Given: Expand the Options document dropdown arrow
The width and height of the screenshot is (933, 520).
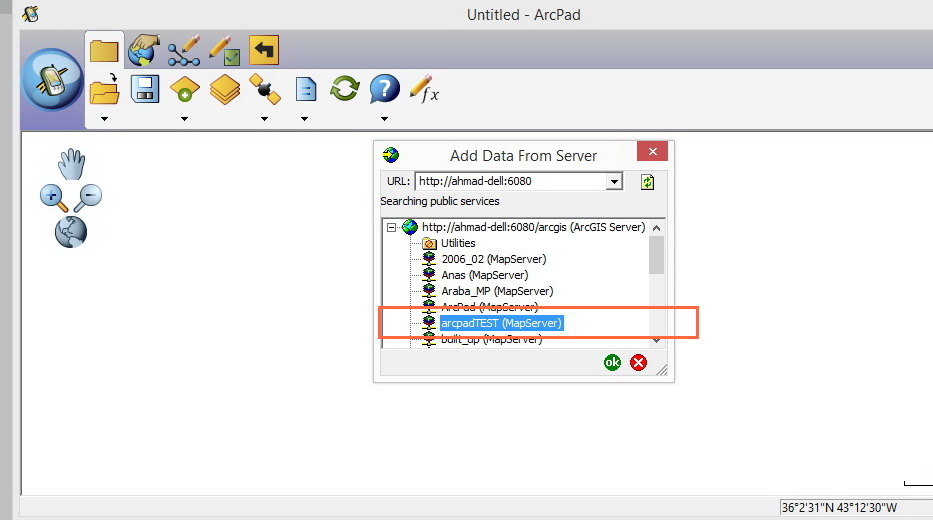Looking at the screenshot, I should click(x=304, y=119).
